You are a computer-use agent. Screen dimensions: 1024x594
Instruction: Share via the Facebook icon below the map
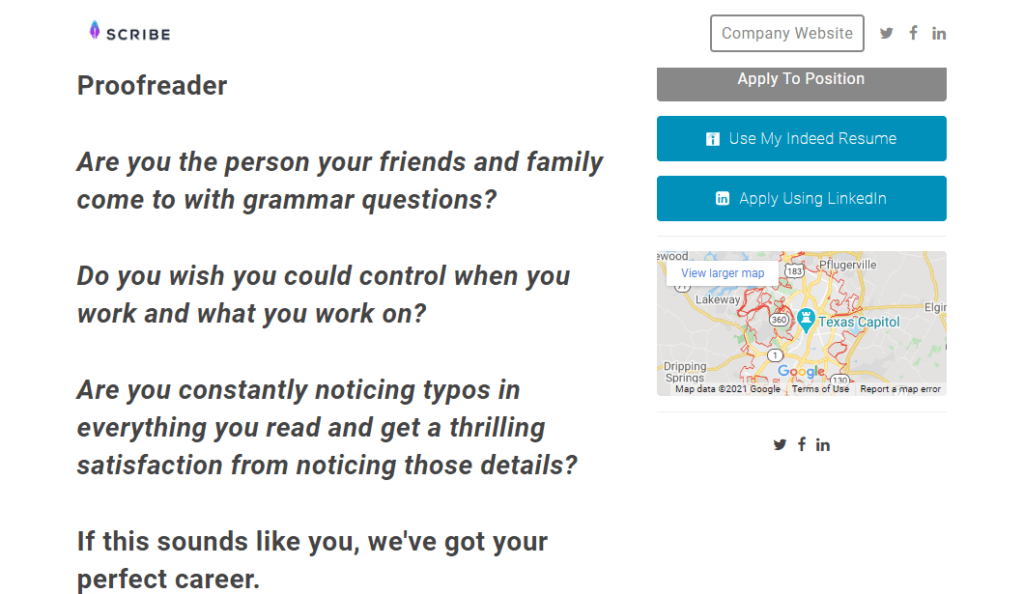pos(802,445)
